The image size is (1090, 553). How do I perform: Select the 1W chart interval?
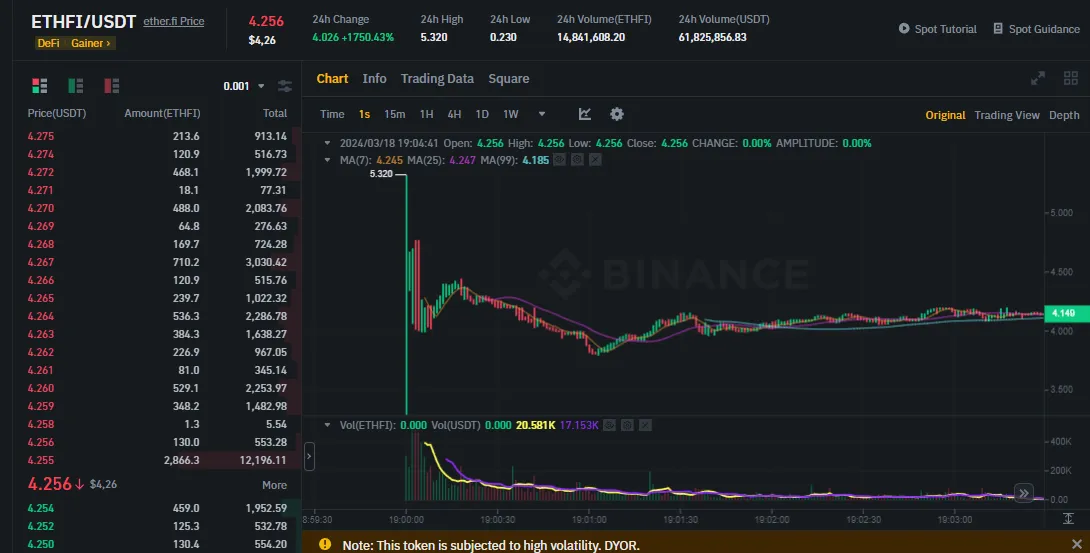pyautogui.click(x=511, y=115)
